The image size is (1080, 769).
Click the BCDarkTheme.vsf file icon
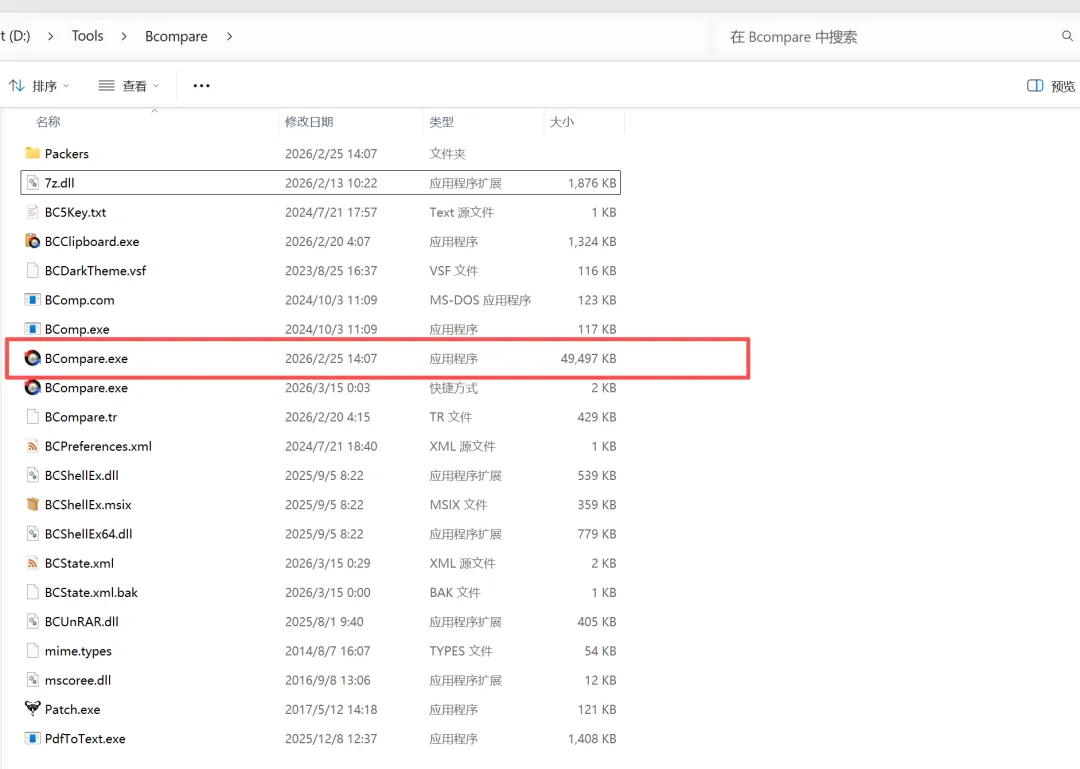click(32, 270)
